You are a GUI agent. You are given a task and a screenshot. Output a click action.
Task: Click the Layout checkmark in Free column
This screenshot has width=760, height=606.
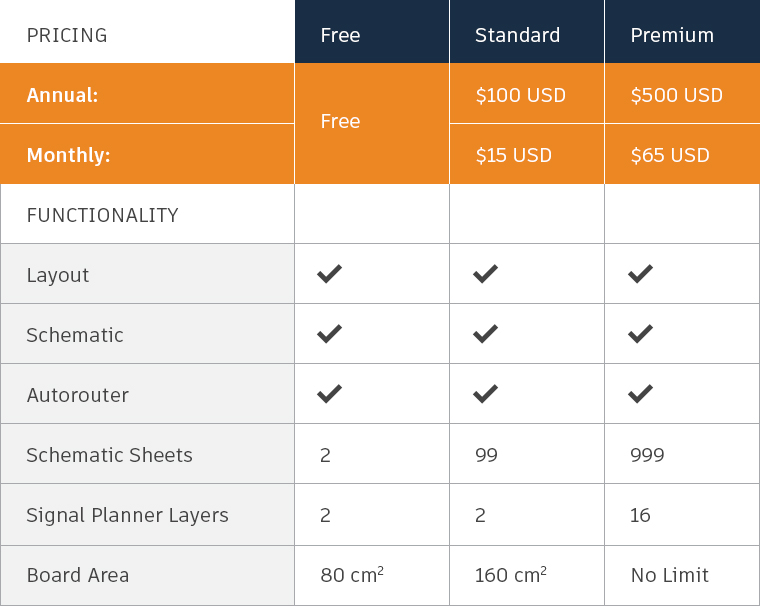coord(329,274)
